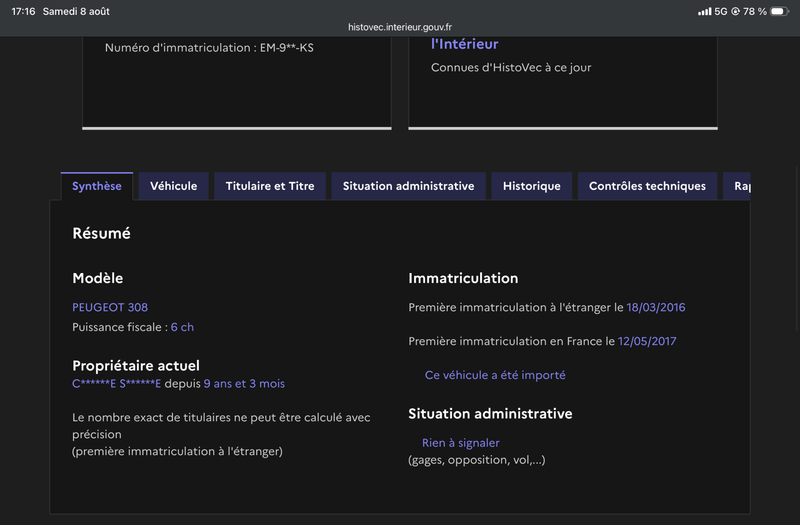Tap the Samedi 8 août date
Viewport: 800px width, 525px height.
coord(76,11)
